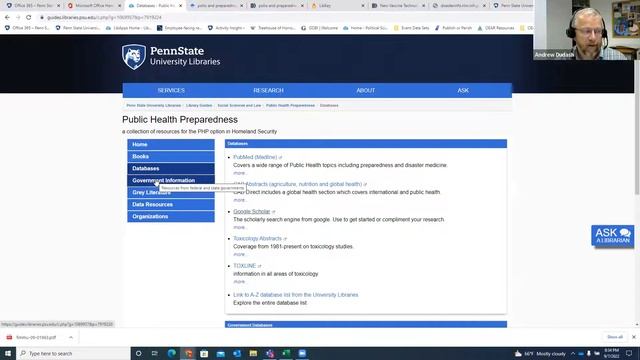Open the SERVICES menu in site navigation
The image size is (640, 360).
171,90
